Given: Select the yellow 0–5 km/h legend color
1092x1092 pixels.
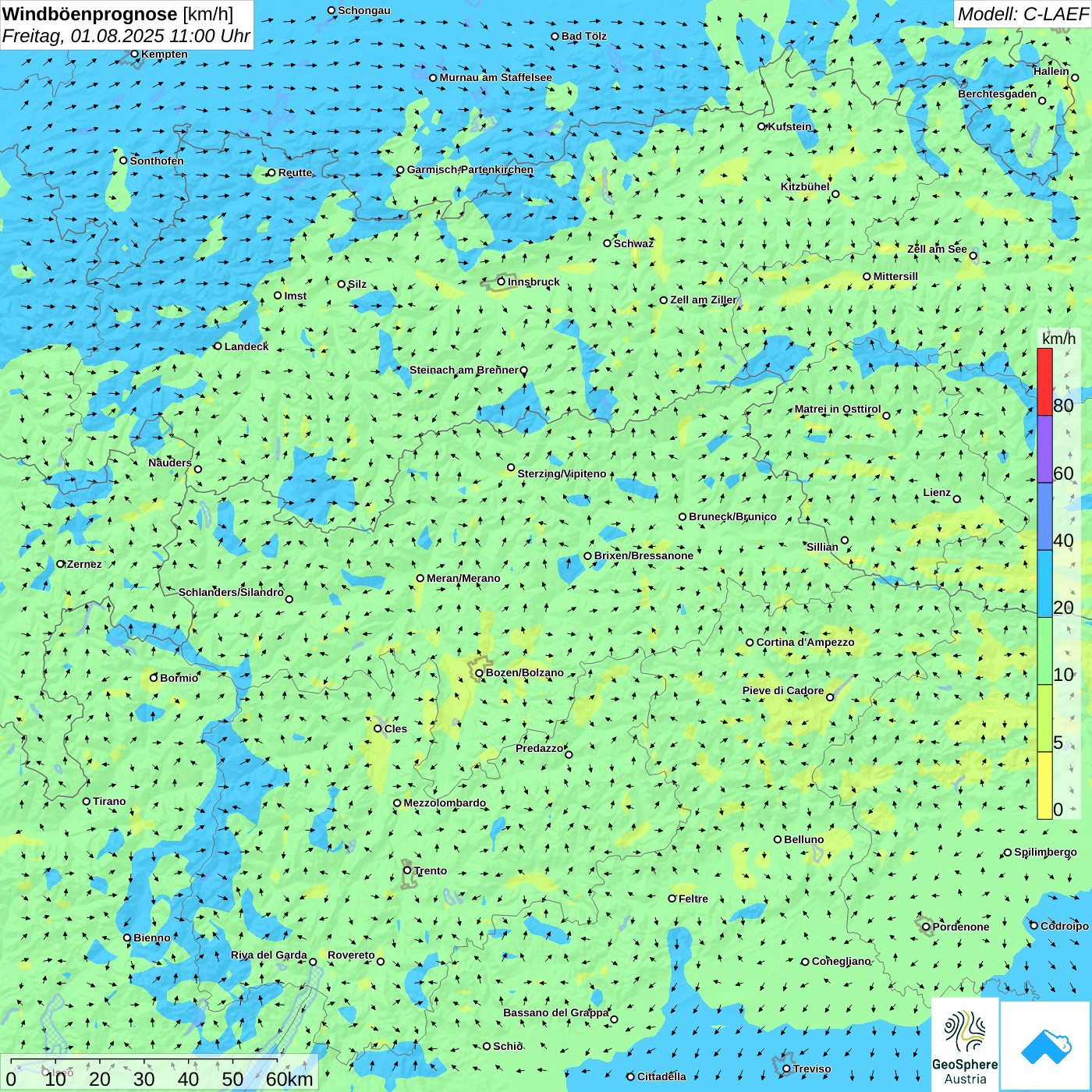Looking at the screenshot, I should click(1044, 785).
